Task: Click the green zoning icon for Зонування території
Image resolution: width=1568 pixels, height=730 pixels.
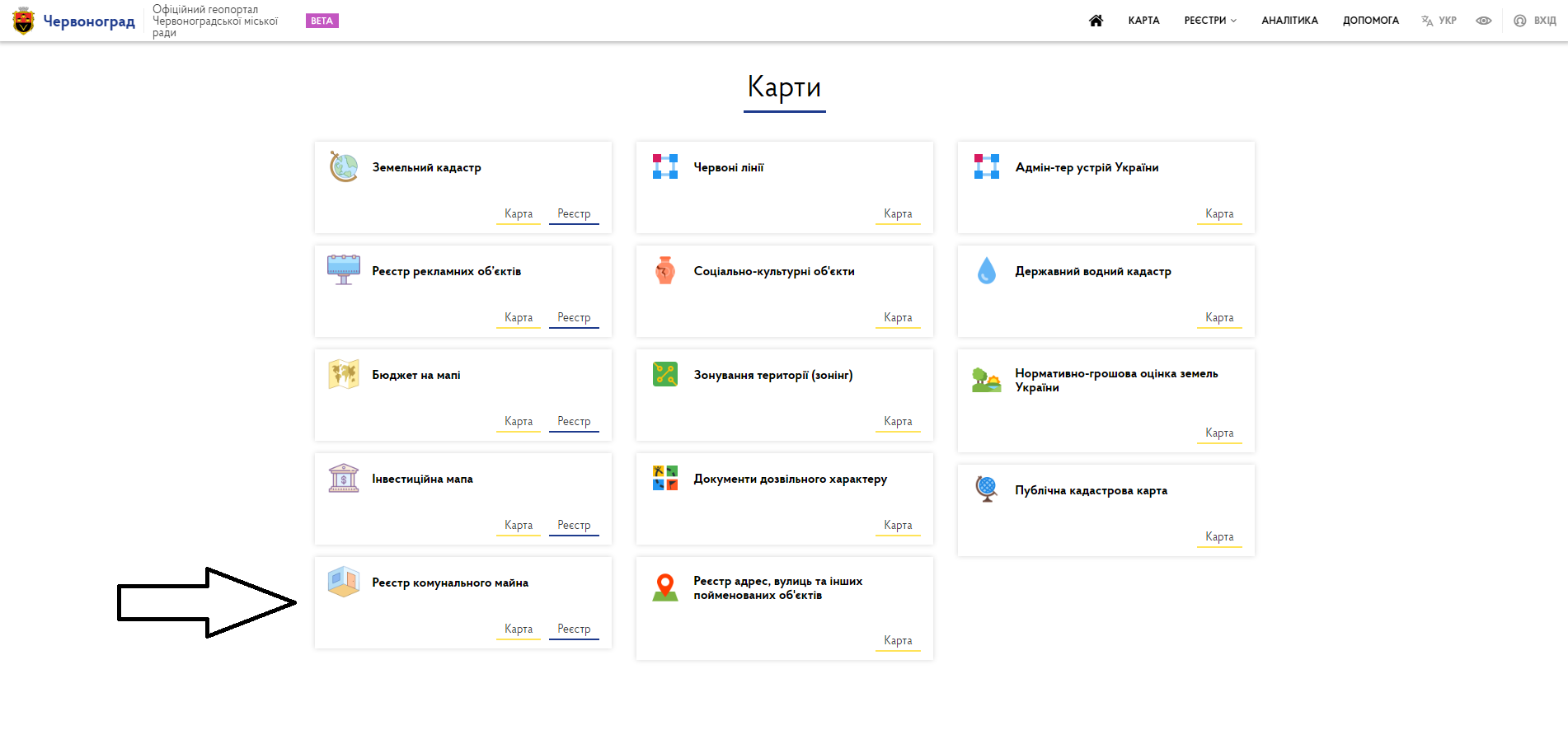Action: (665, 374)
